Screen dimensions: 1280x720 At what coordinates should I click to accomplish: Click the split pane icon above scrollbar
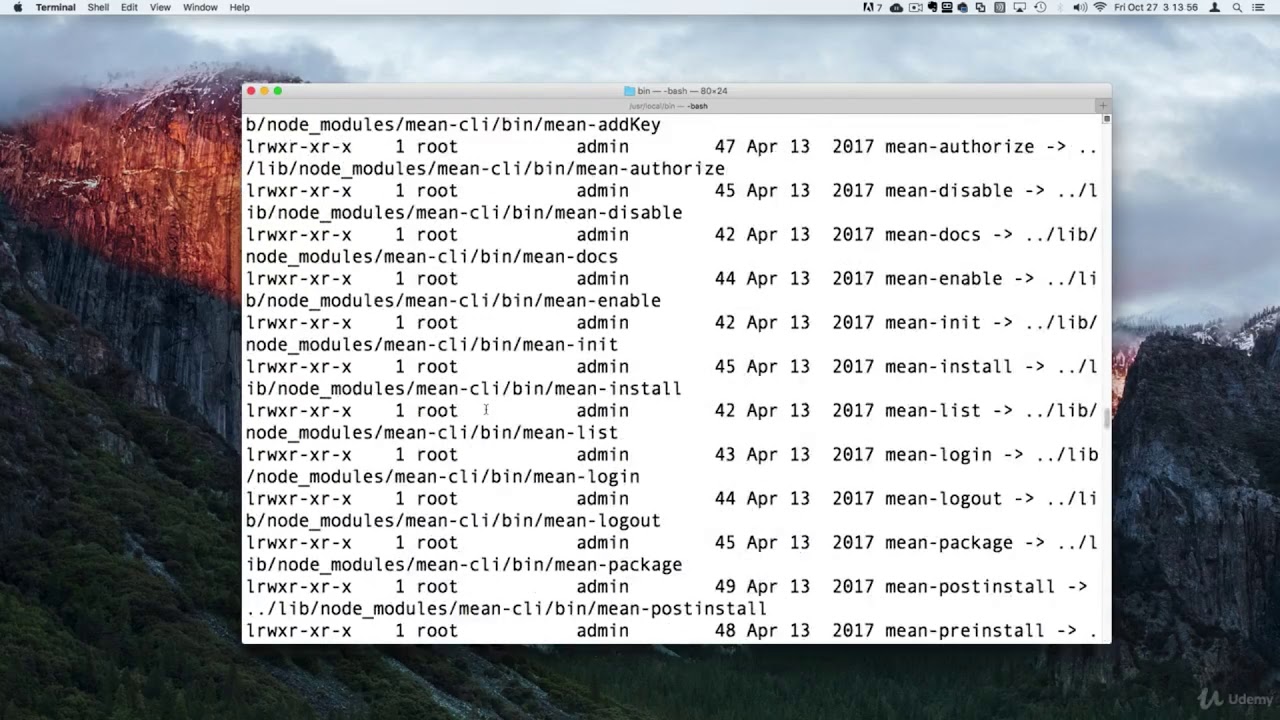tap(1106, 119)
